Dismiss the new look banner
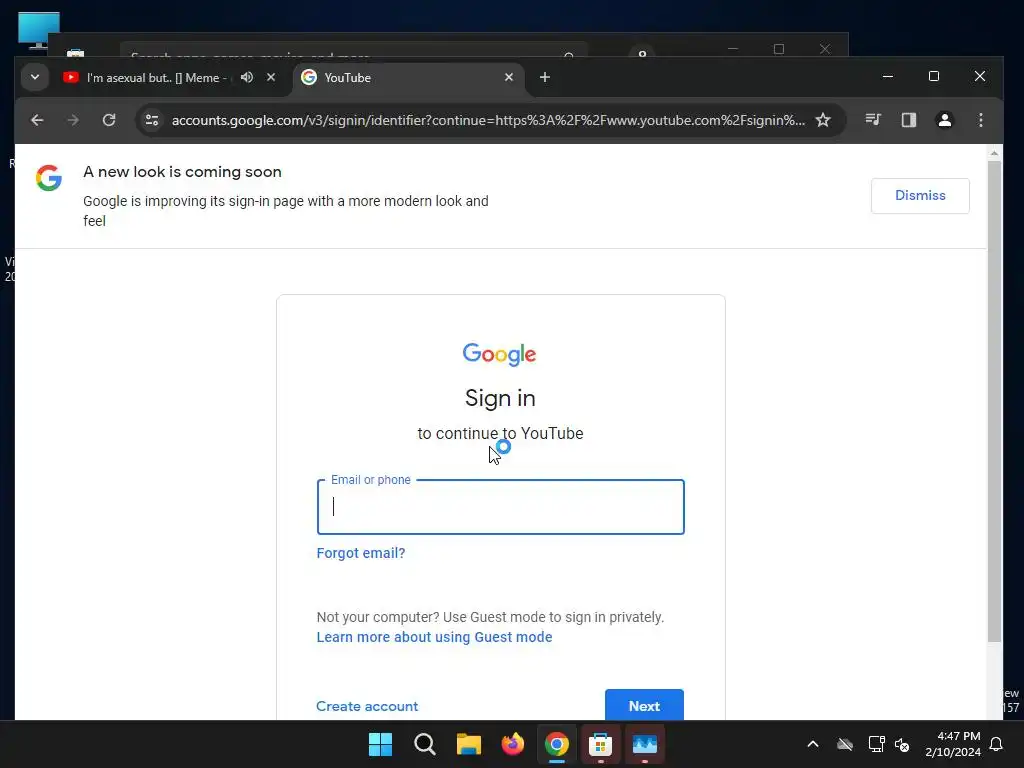This screenshot has height=768, width=1024. tap(920, 196)
